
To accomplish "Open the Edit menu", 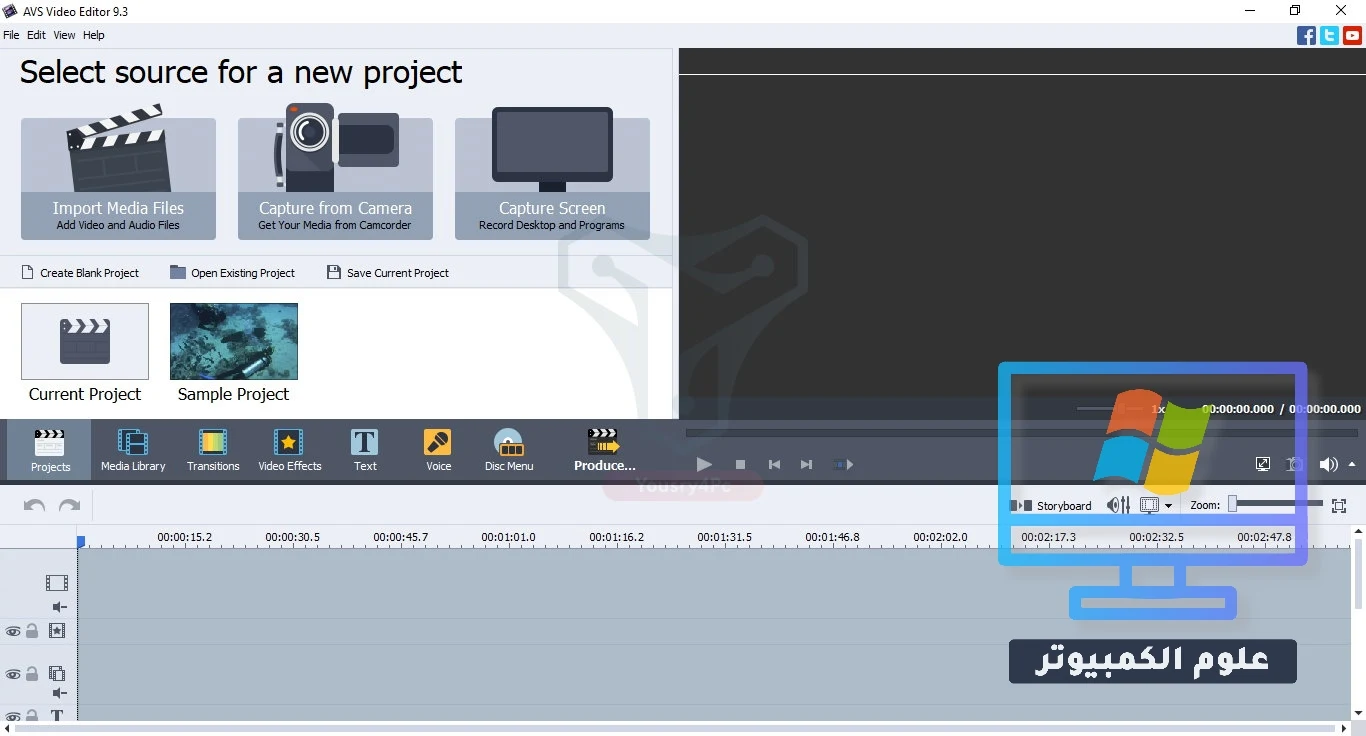I will tap(36, 35).
